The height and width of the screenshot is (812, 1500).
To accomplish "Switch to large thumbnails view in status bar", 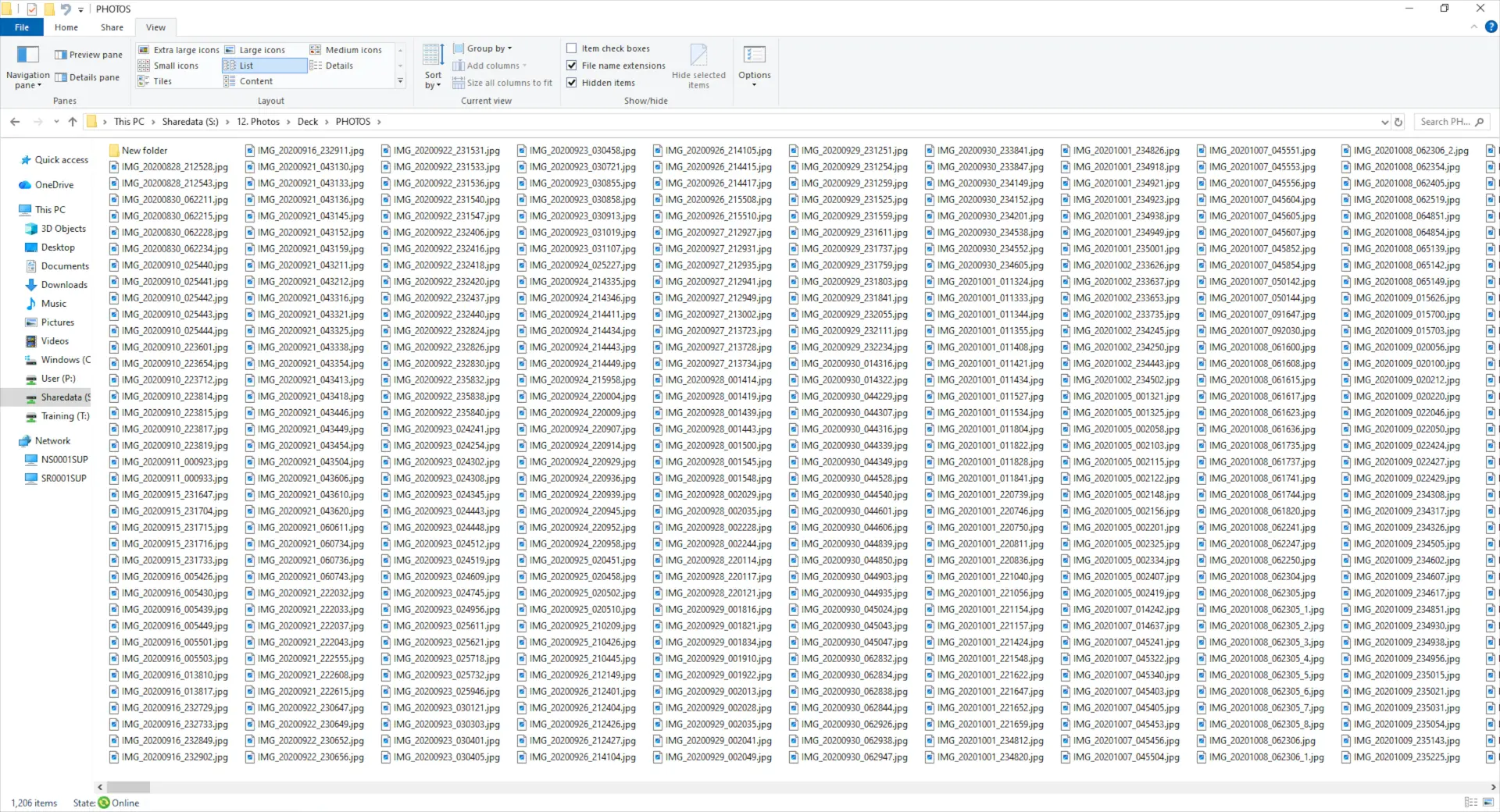I will click(x=1489, y=803).
